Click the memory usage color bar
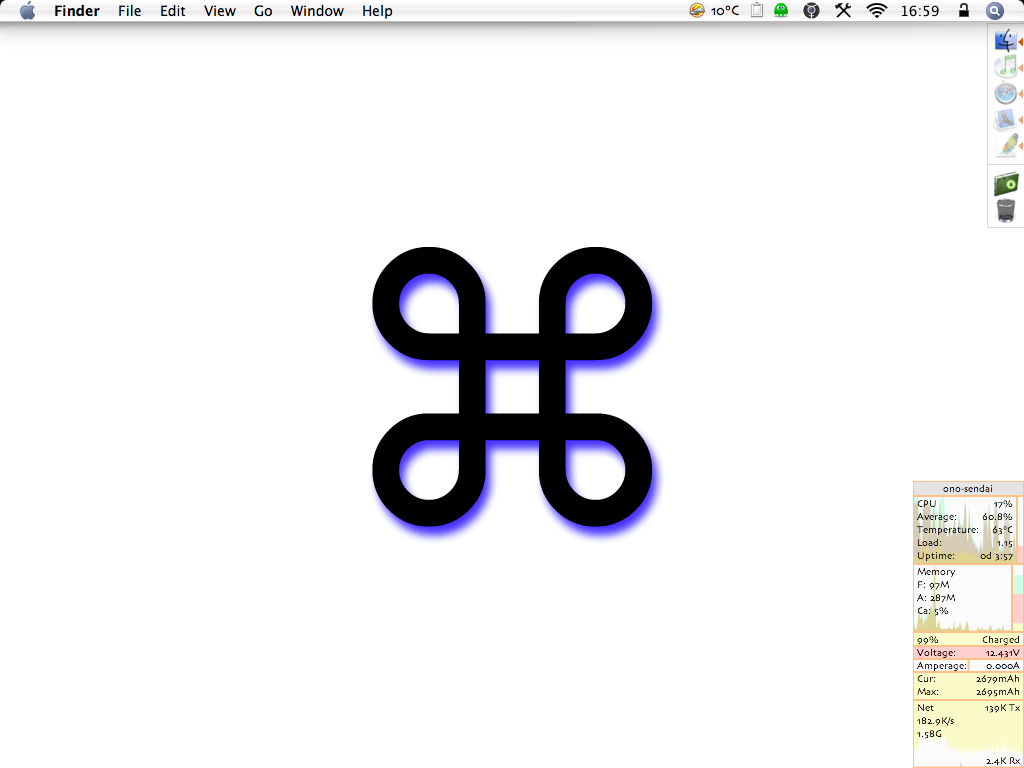This screenshot has width=1024, height=768. (1017, 598)
